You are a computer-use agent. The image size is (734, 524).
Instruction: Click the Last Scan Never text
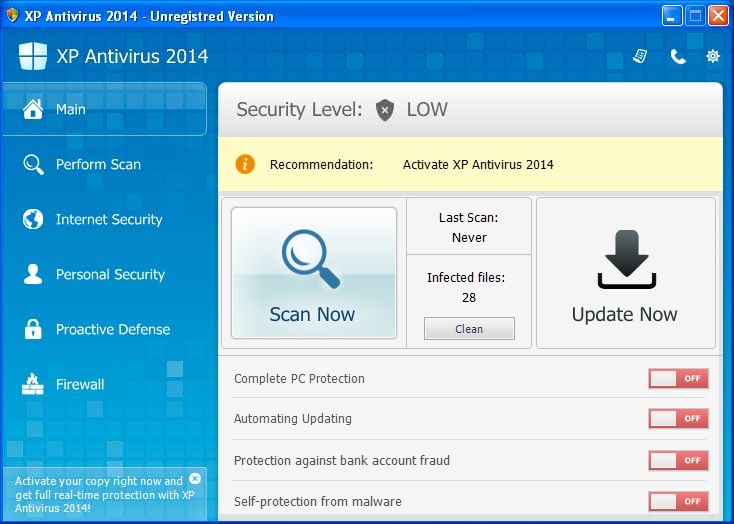[x=469, y=228]
